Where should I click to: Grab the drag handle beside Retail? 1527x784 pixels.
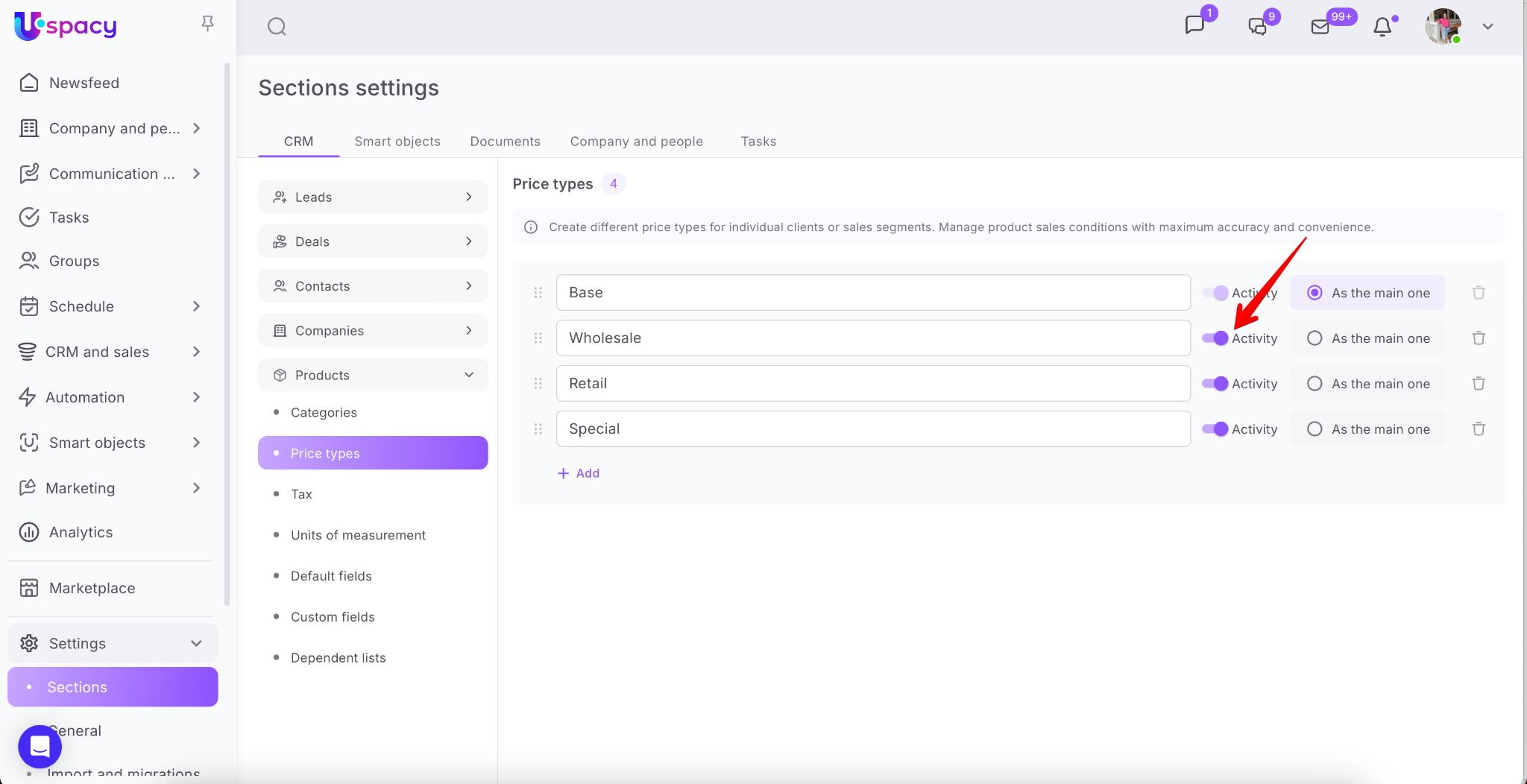coord(538,384)
